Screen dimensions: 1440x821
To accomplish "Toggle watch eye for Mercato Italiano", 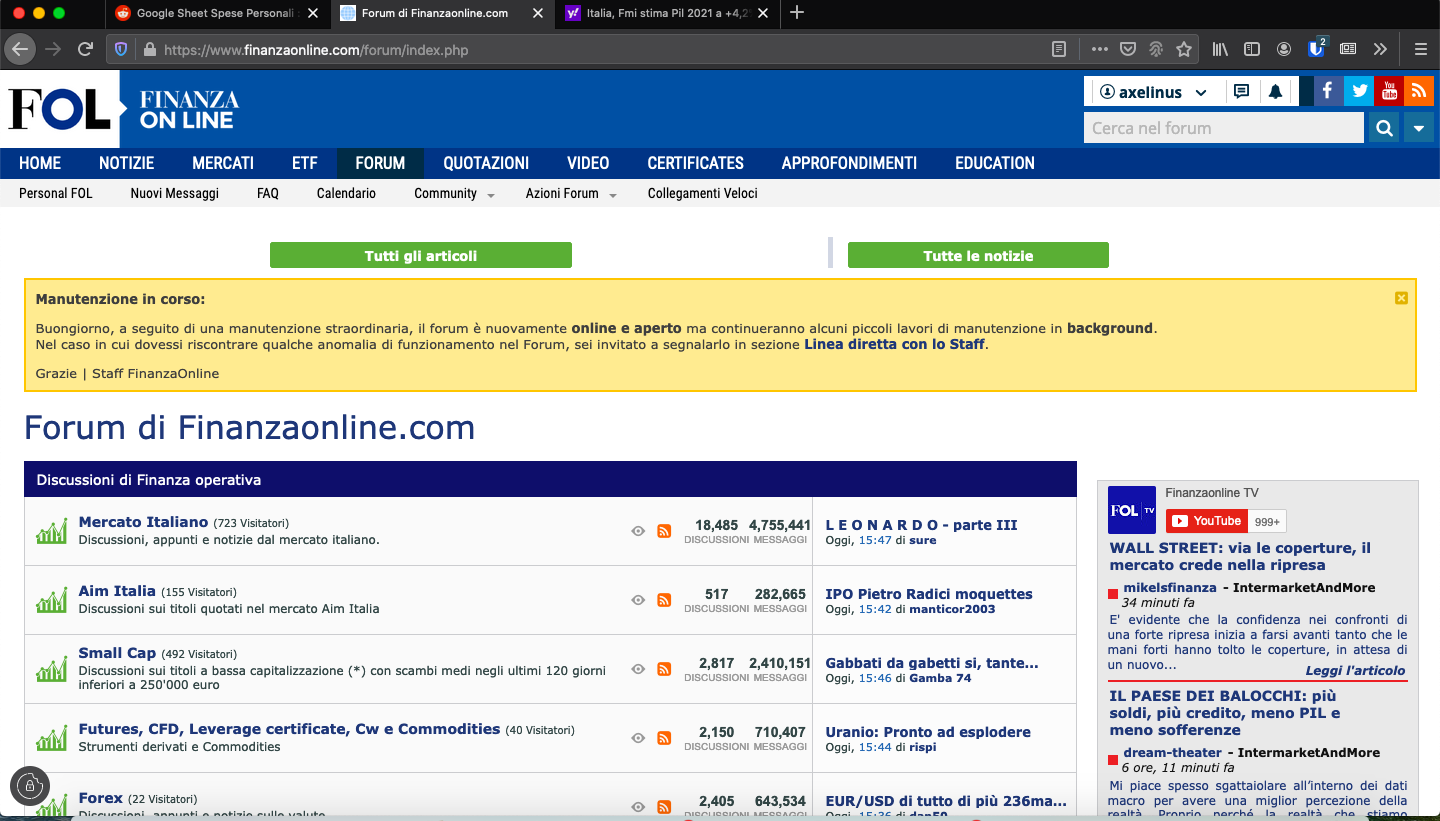I will point(638,531).
